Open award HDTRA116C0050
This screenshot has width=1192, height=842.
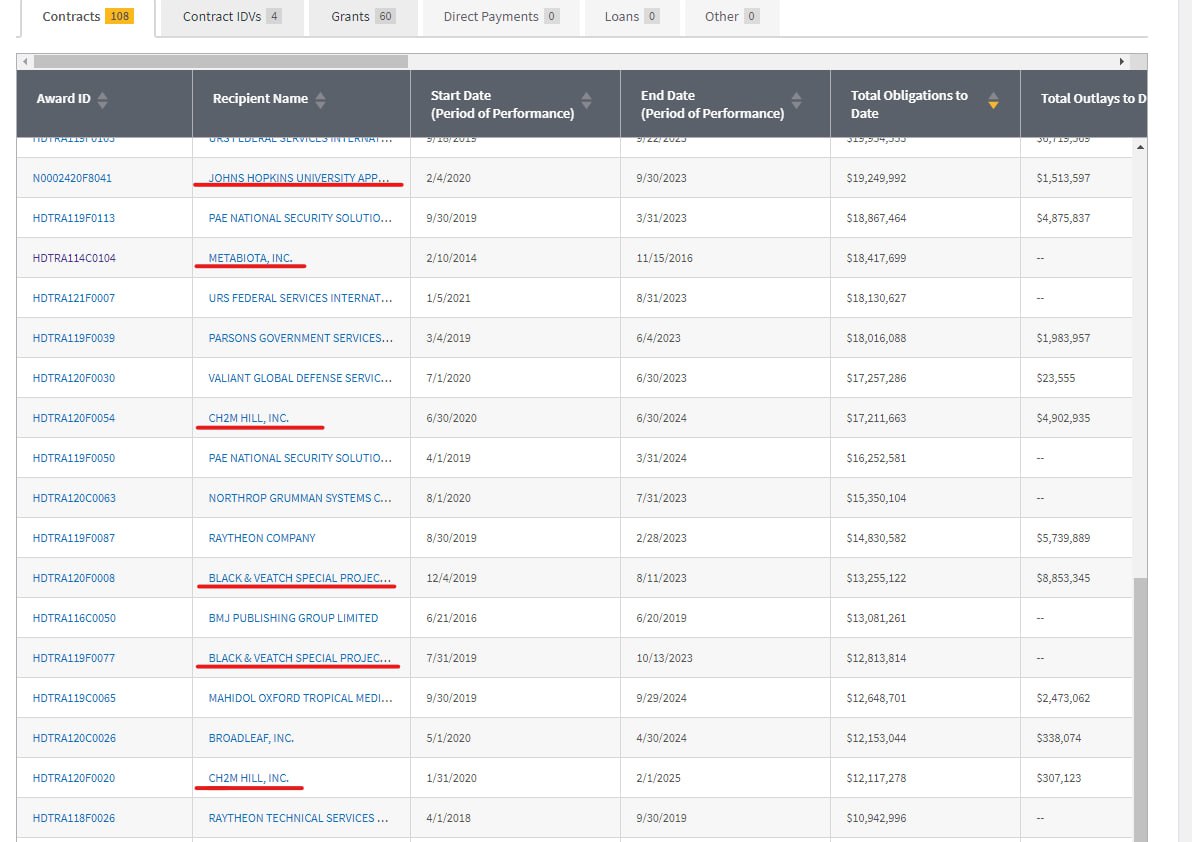coord(74,619)
